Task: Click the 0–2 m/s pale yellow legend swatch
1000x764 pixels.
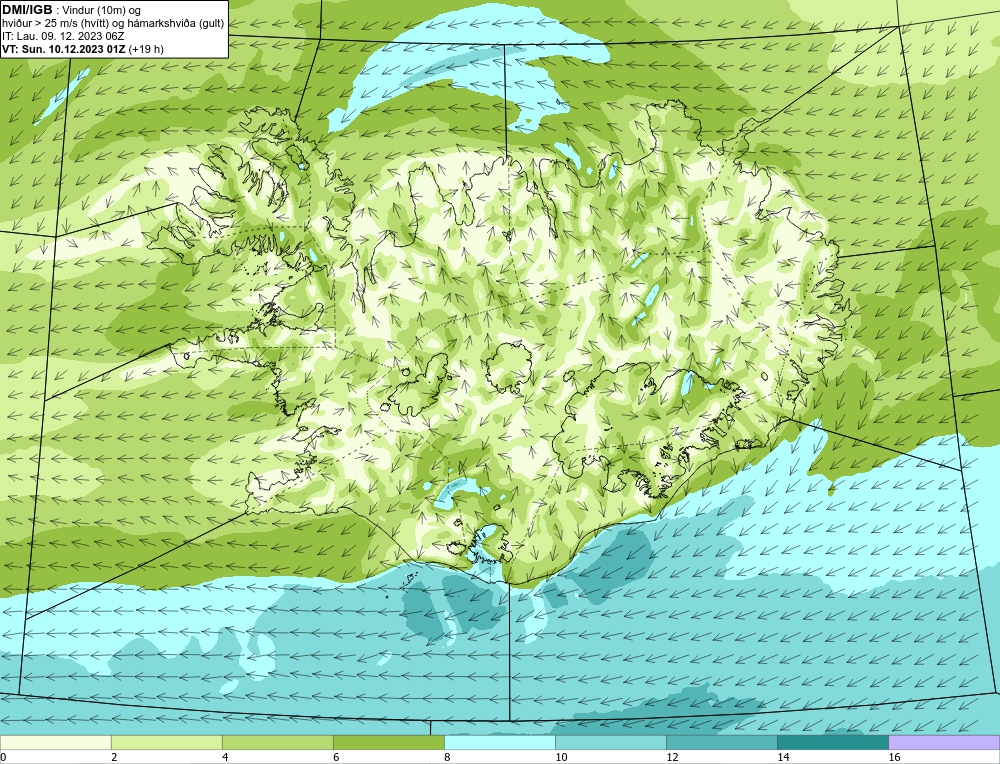Action: [x=55, y=742]
